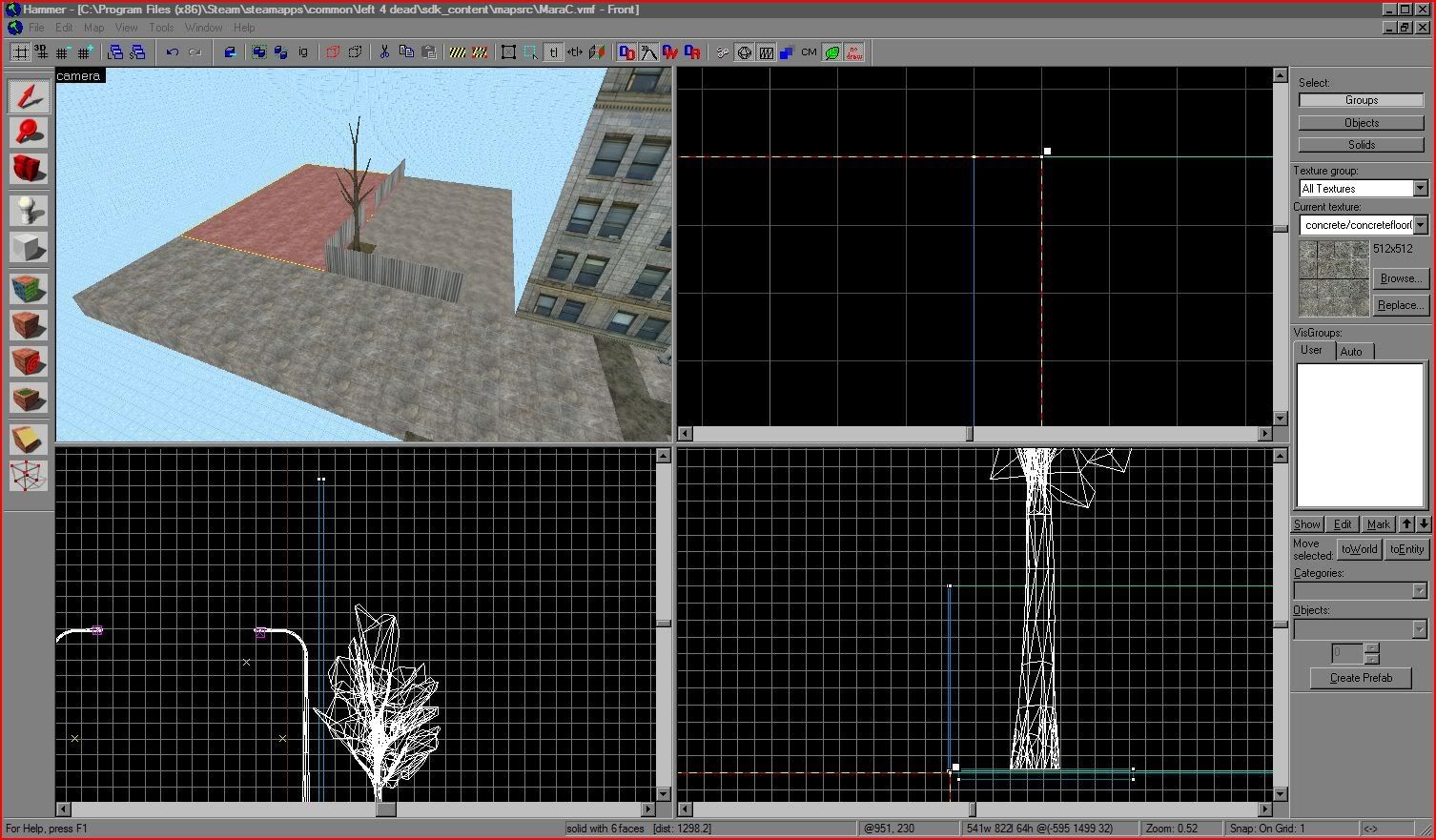Click the Group selection icon
This screenshot has height=840, width=1436.
click(x=258, y=52)
